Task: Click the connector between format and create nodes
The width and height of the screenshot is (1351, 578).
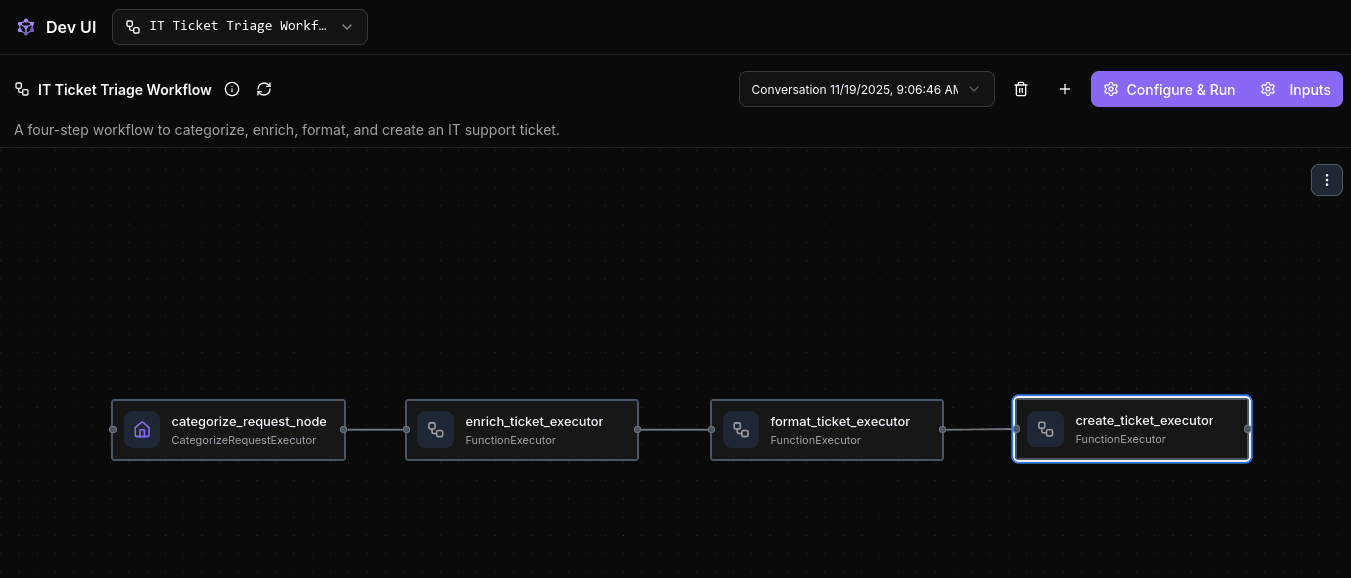Action: click(978, 430)
